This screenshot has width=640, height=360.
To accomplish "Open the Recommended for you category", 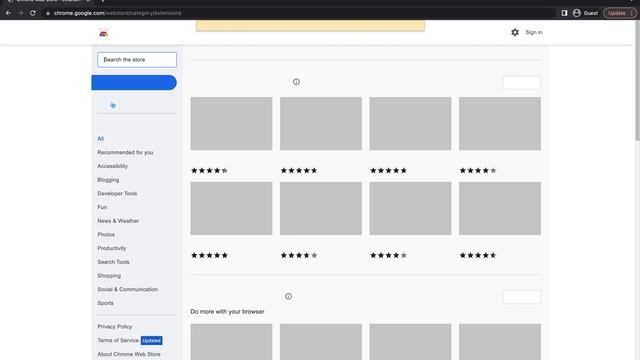I will (x=125, y=152).
